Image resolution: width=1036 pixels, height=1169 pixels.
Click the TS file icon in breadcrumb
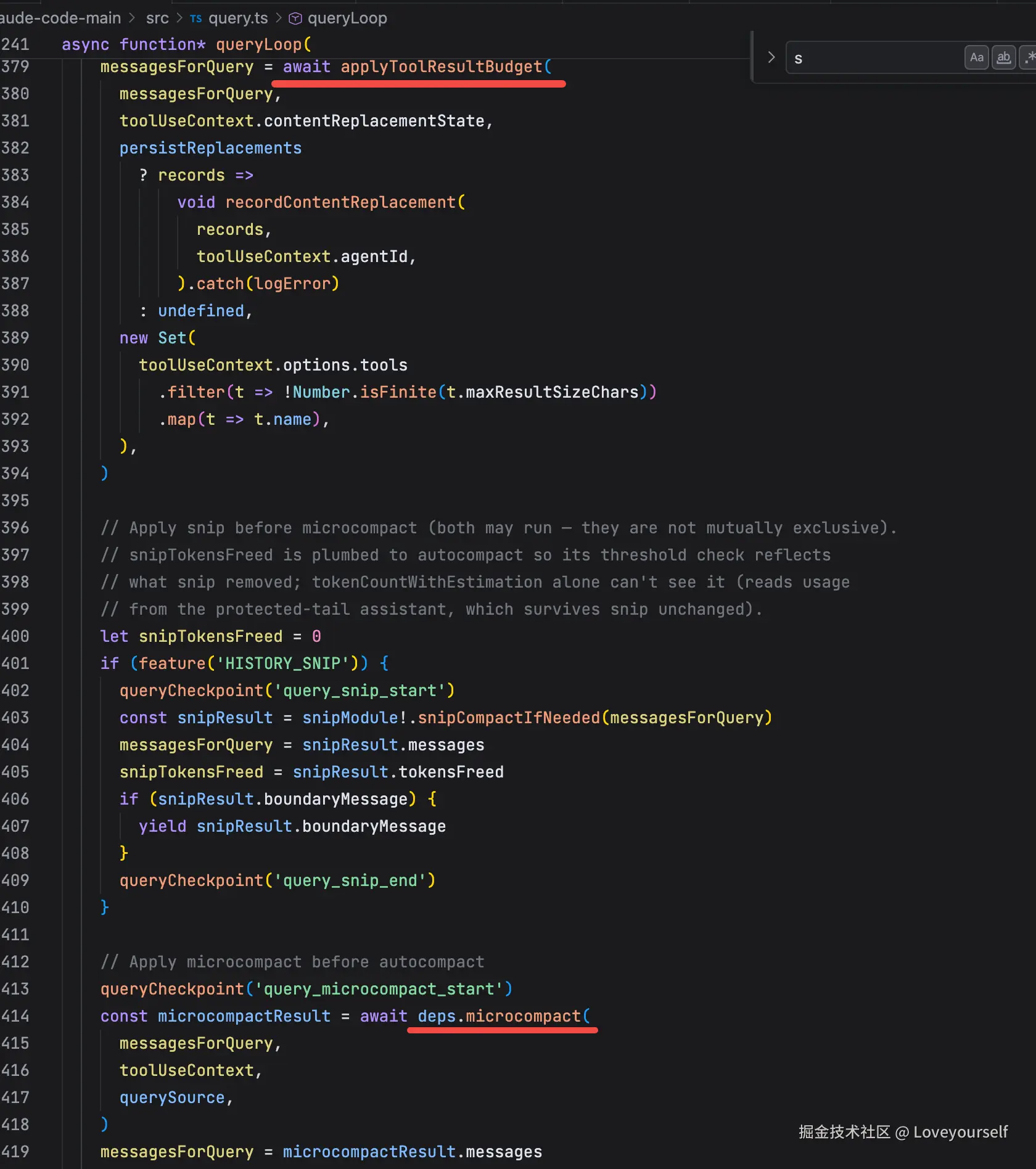(x=196, y=18)
